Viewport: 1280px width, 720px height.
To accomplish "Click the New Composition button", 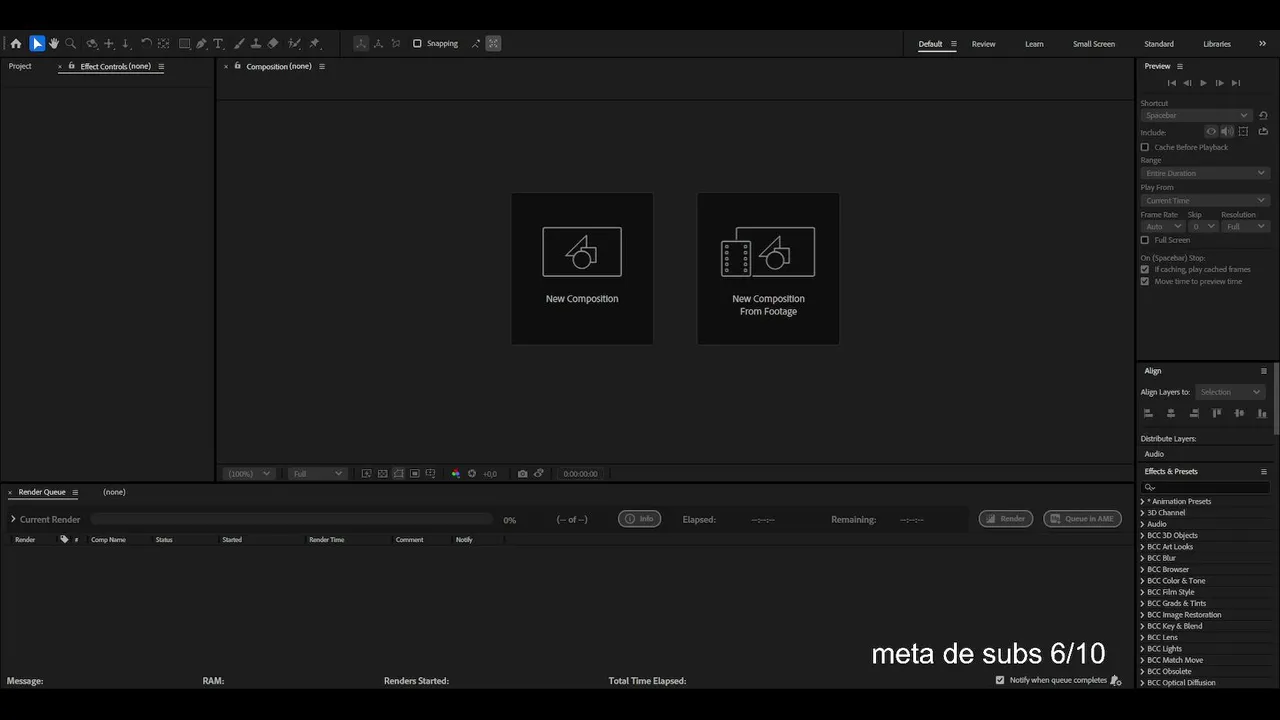I will [x=582, y=269].
